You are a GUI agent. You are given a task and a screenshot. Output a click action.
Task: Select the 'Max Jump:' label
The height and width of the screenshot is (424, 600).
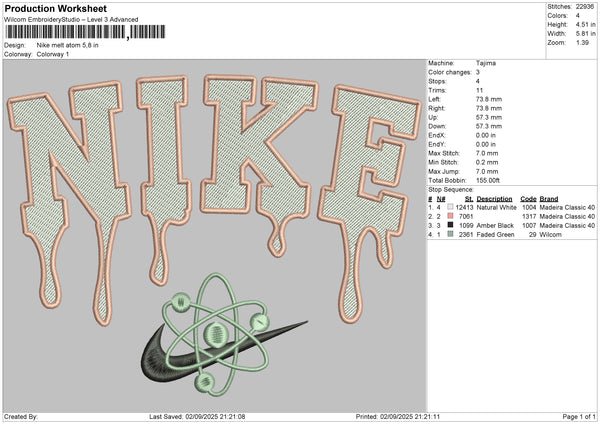tap(444, 171)
